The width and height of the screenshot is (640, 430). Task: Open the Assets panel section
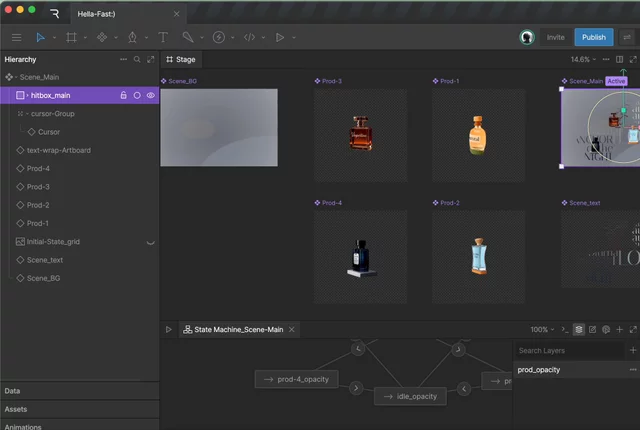pyautogui.click(x=80, y=409)
